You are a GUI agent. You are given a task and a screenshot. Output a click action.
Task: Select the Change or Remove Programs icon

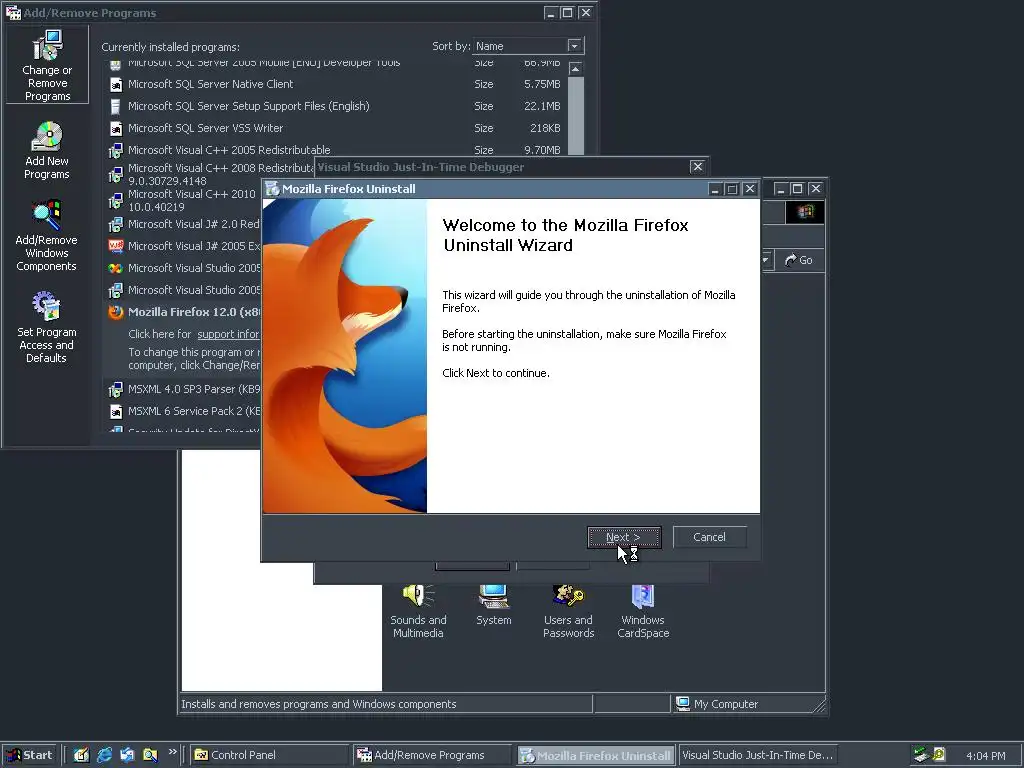[x=47, y=65]
